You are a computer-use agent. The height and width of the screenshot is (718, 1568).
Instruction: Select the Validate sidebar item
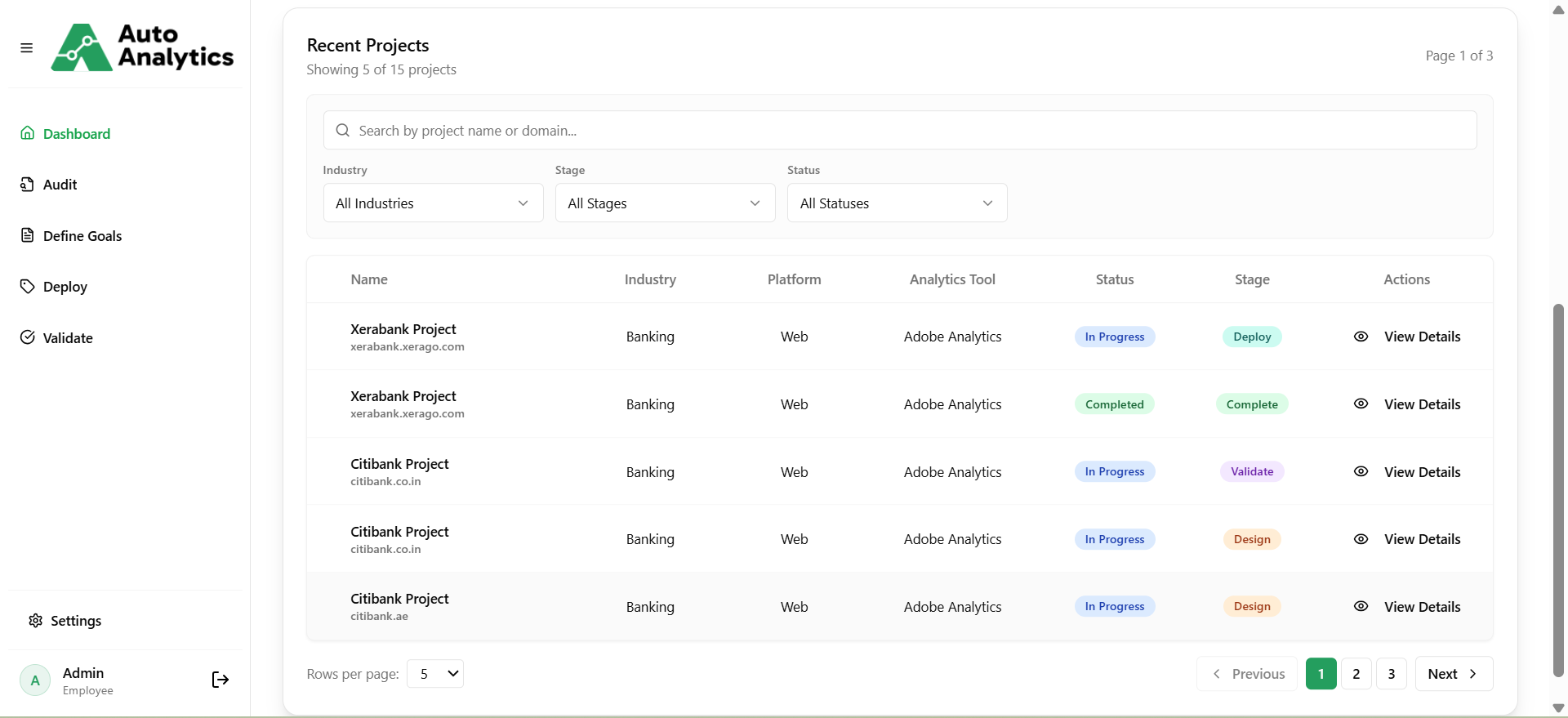pos(68,338)
